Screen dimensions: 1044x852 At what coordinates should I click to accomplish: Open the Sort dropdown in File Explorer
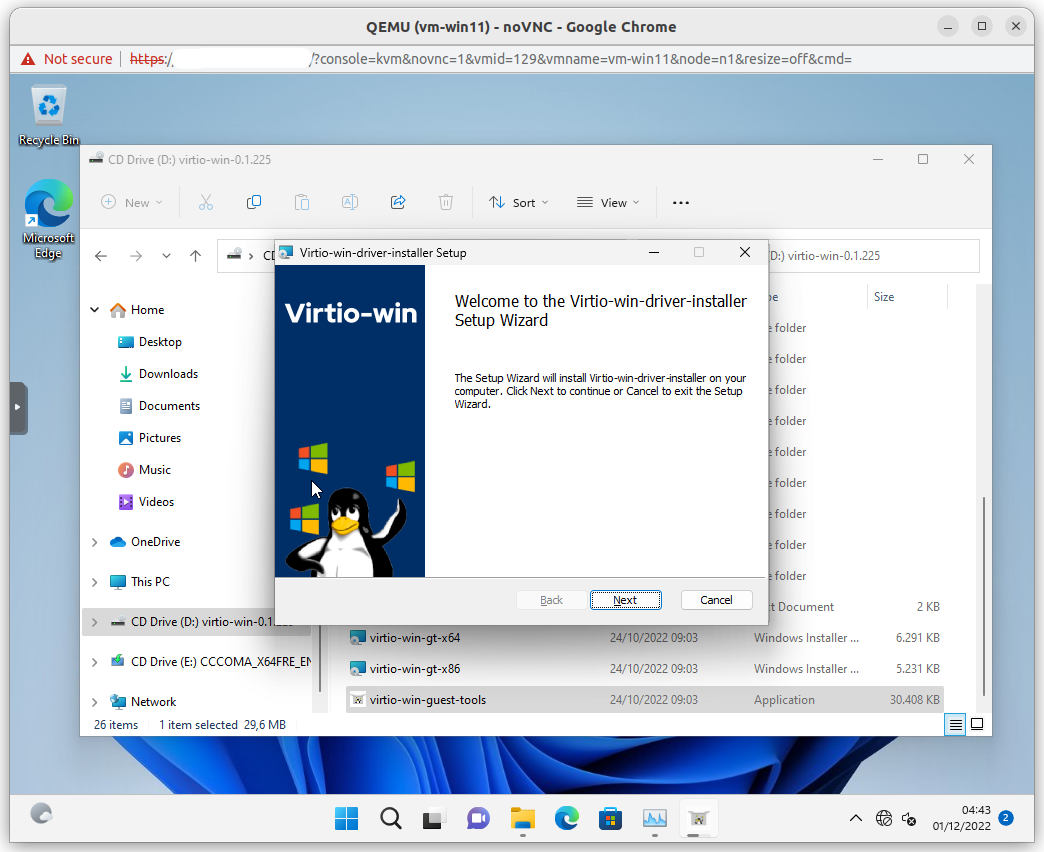click(x=518, y=202)
